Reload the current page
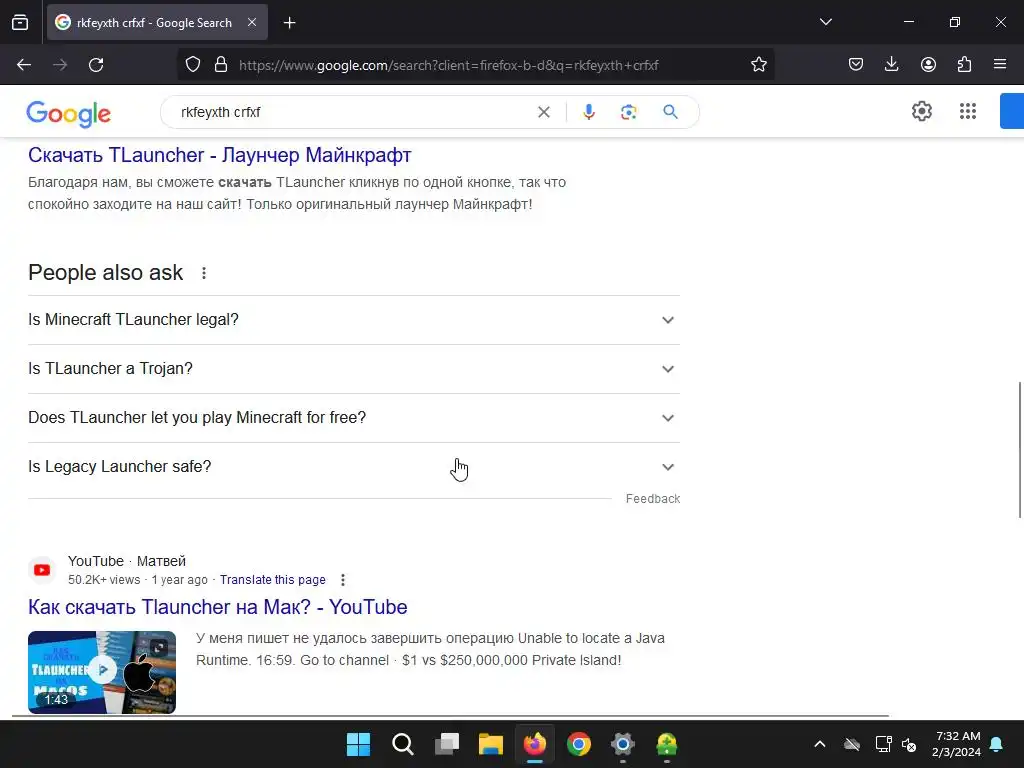1024x768 pixels. point(96,65)
